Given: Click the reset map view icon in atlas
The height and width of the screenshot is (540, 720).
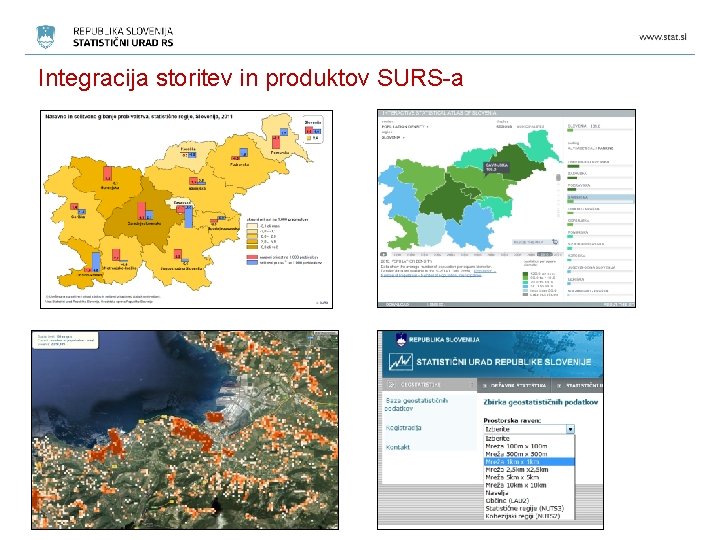Looking at the screenshot, I should point(555,242).
